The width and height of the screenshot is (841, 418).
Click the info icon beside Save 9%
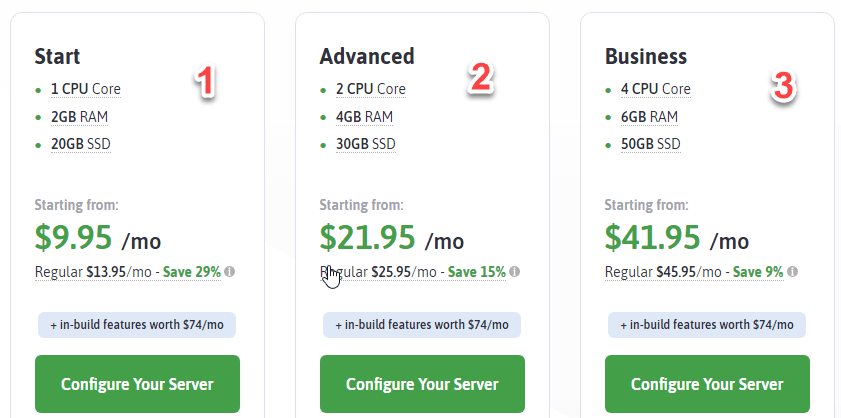[792, 272]
